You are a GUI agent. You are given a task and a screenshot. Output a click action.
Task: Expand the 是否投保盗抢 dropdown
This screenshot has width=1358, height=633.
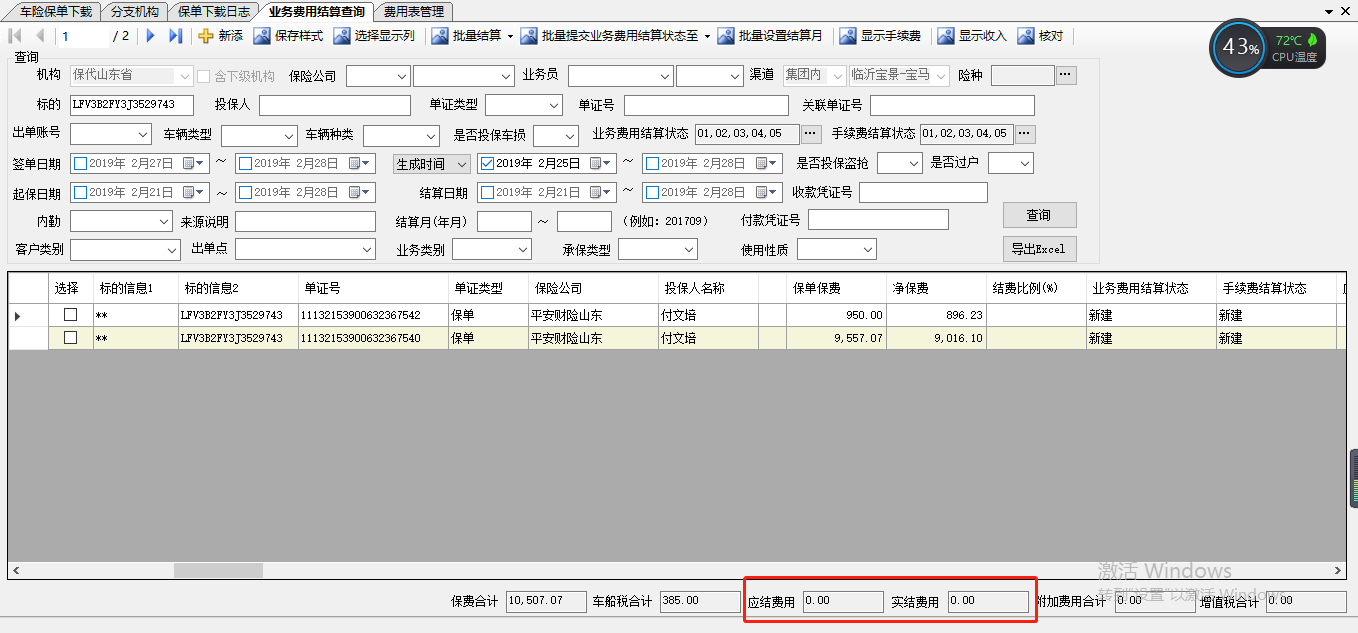[x=913, y=163]
